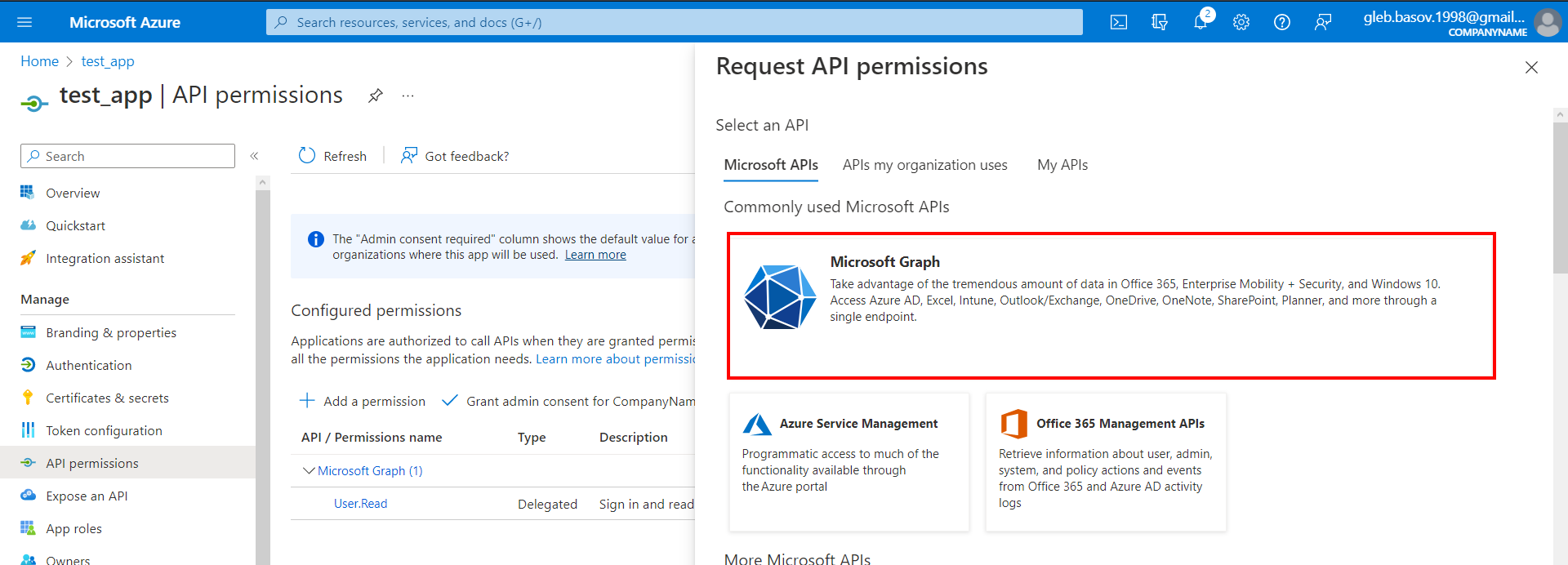Open the portal hamburger menu
Screen dimensions: 1568x565
(x=24, y=22)
